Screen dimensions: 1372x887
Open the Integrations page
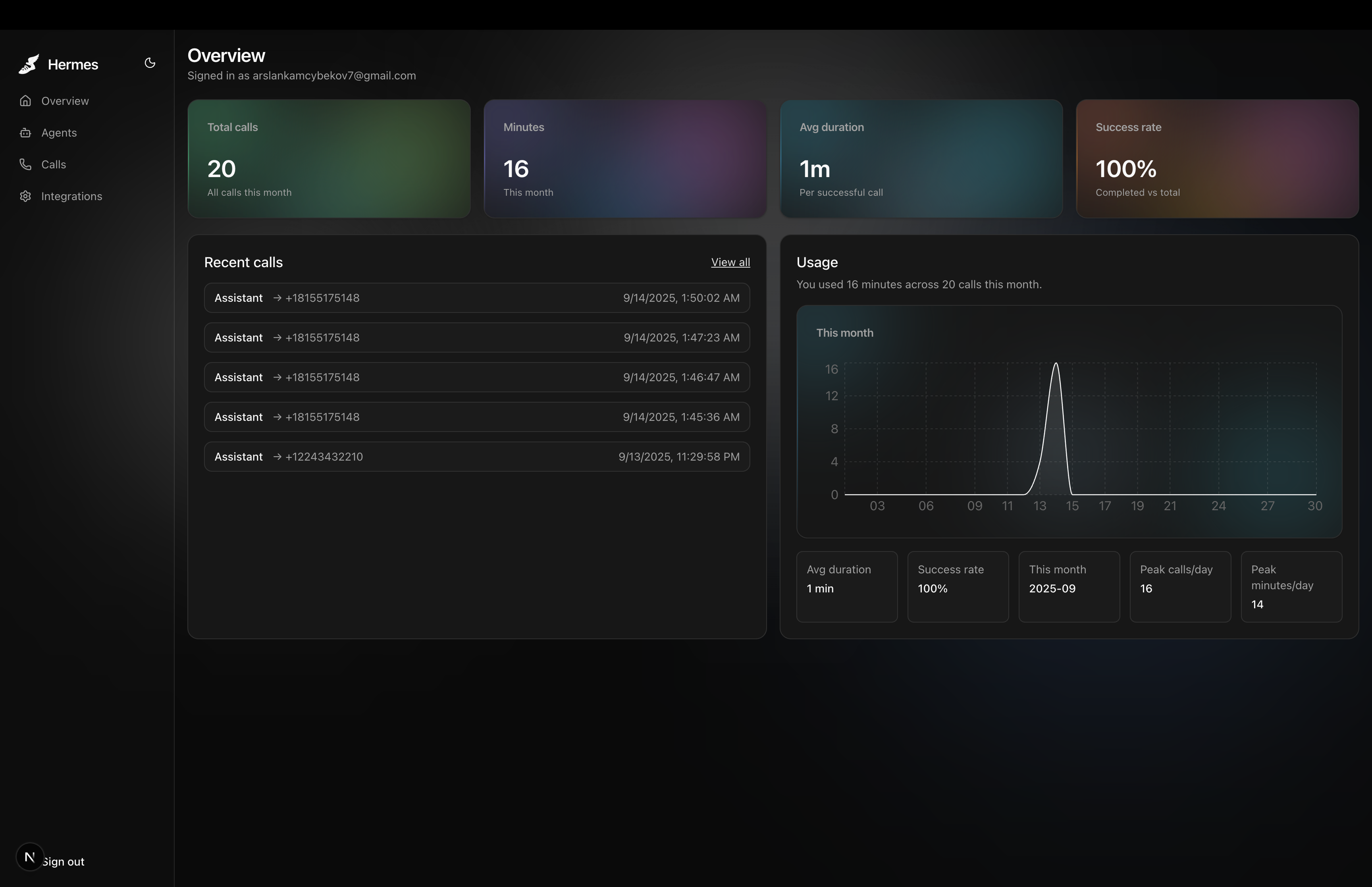coord(71,197)
